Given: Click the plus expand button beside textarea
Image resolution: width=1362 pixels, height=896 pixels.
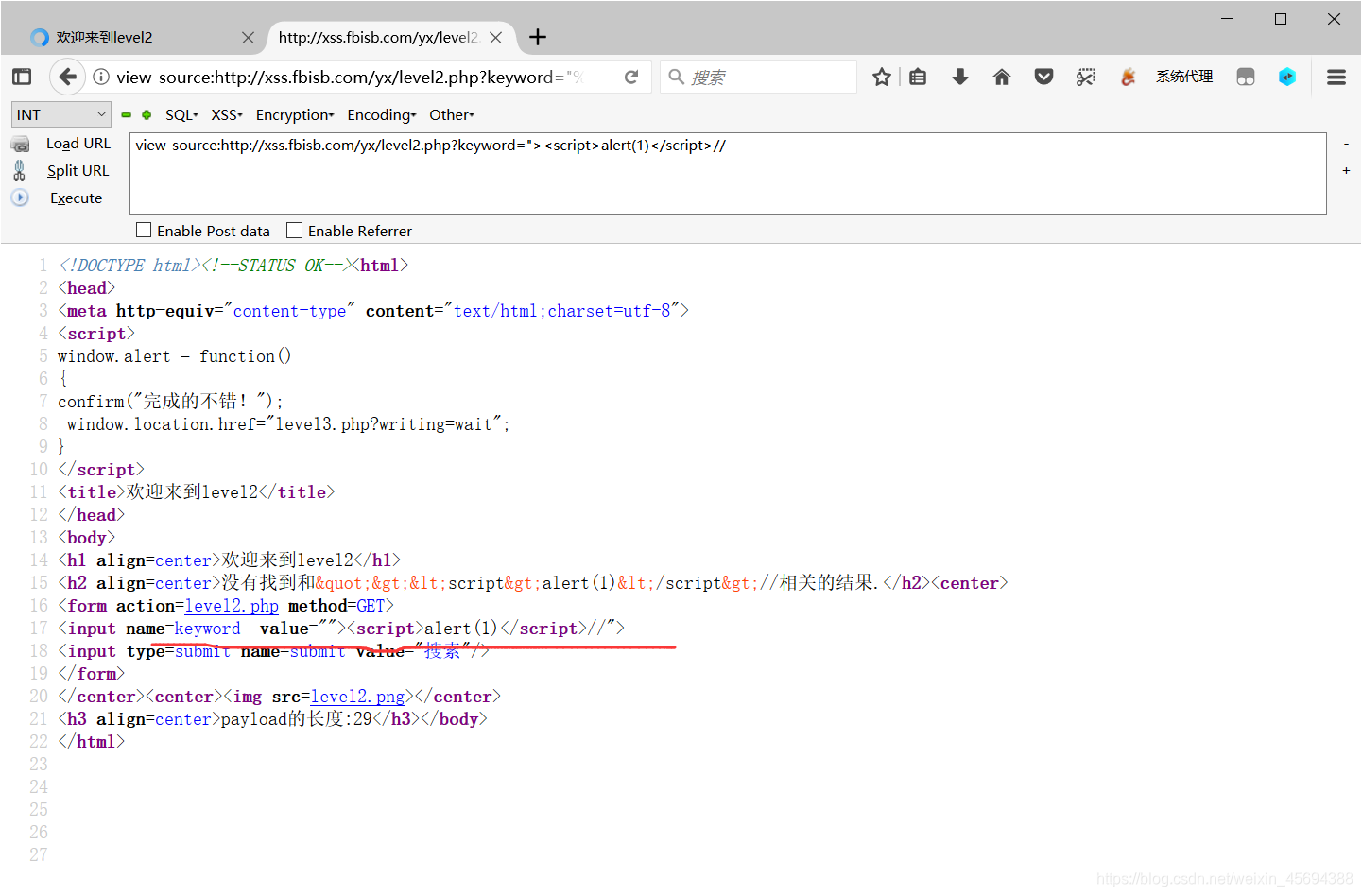Looking at the screenshot, I should tap(1346, 170).
